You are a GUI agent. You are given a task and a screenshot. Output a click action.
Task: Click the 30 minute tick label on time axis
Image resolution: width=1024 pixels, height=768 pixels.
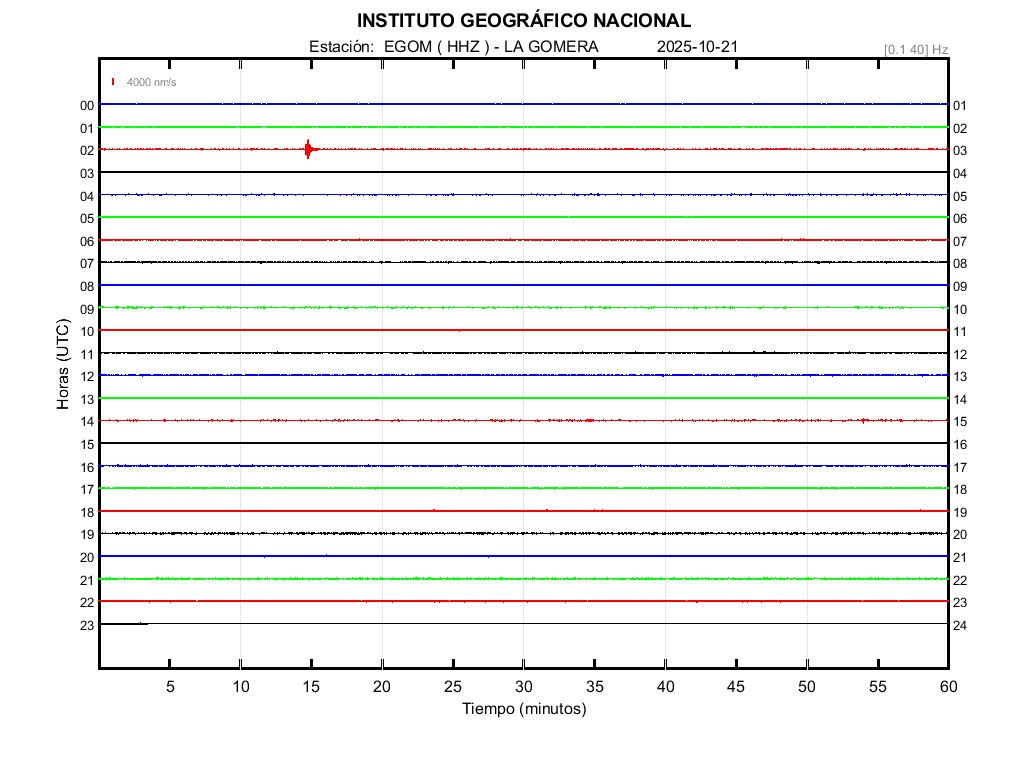tap(523, 686)
